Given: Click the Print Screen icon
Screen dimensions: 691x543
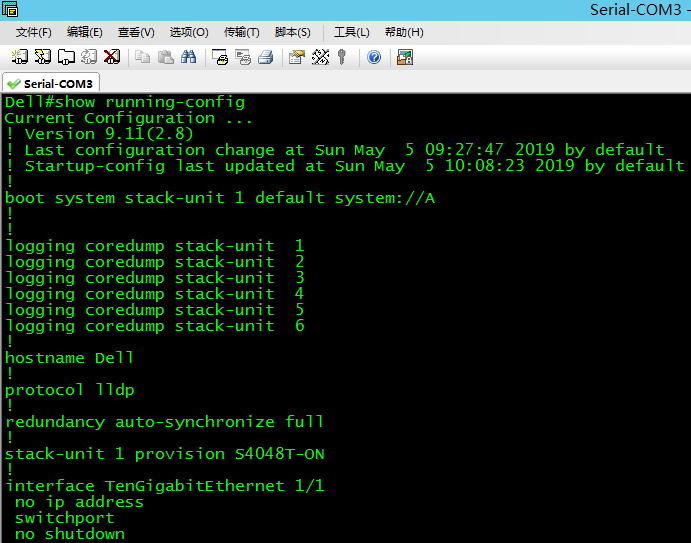Looking at the screenshot, I should [220, 57].
